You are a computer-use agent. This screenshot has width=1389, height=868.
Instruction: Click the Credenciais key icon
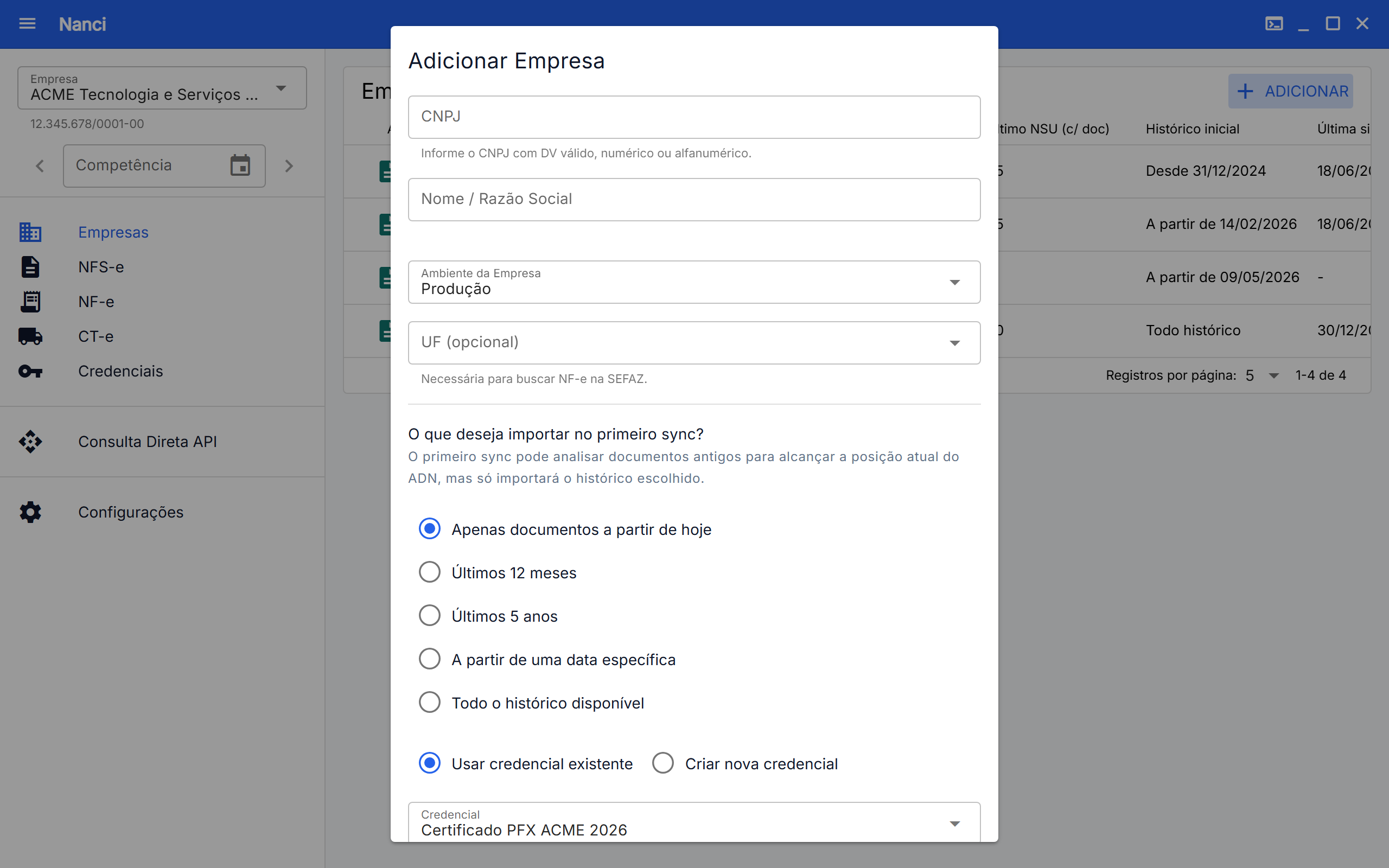[30, 371]
